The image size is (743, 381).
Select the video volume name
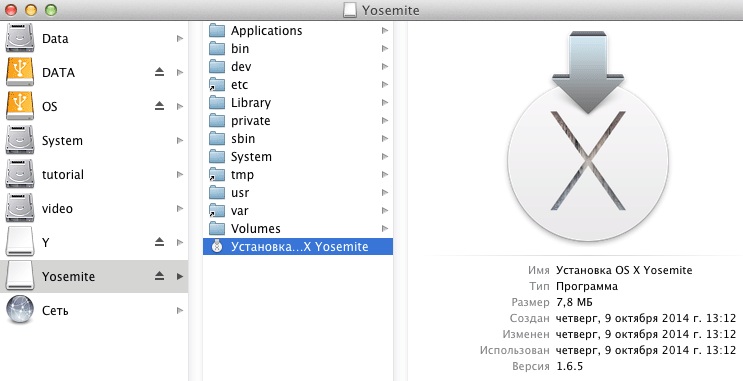57,209
